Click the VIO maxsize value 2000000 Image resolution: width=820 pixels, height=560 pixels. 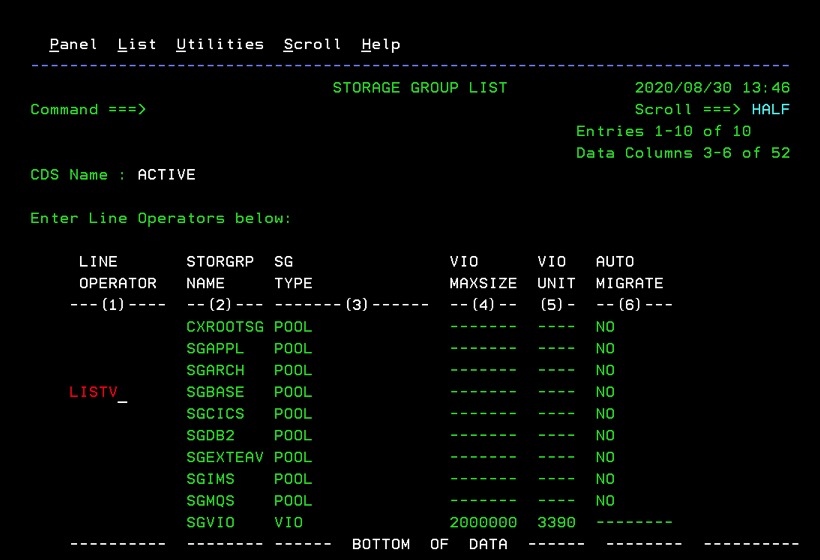[x=483, y=522]
